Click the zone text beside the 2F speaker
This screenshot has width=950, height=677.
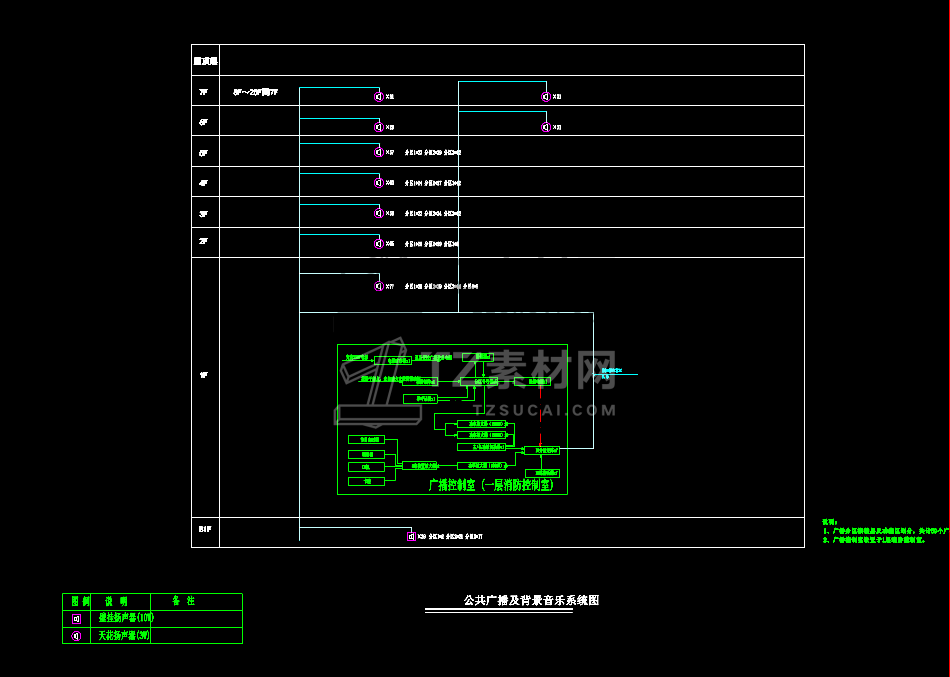click(x=431, y=244)
